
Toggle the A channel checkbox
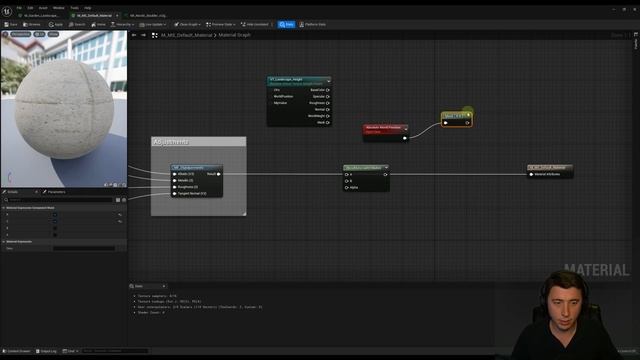pos(55,235)
